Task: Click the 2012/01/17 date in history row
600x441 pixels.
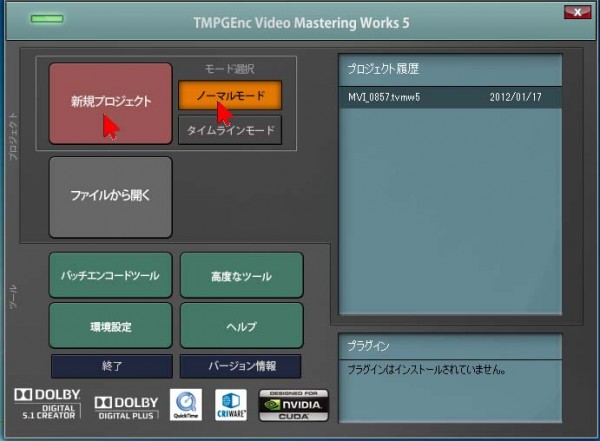Action: tap(515, 97)
